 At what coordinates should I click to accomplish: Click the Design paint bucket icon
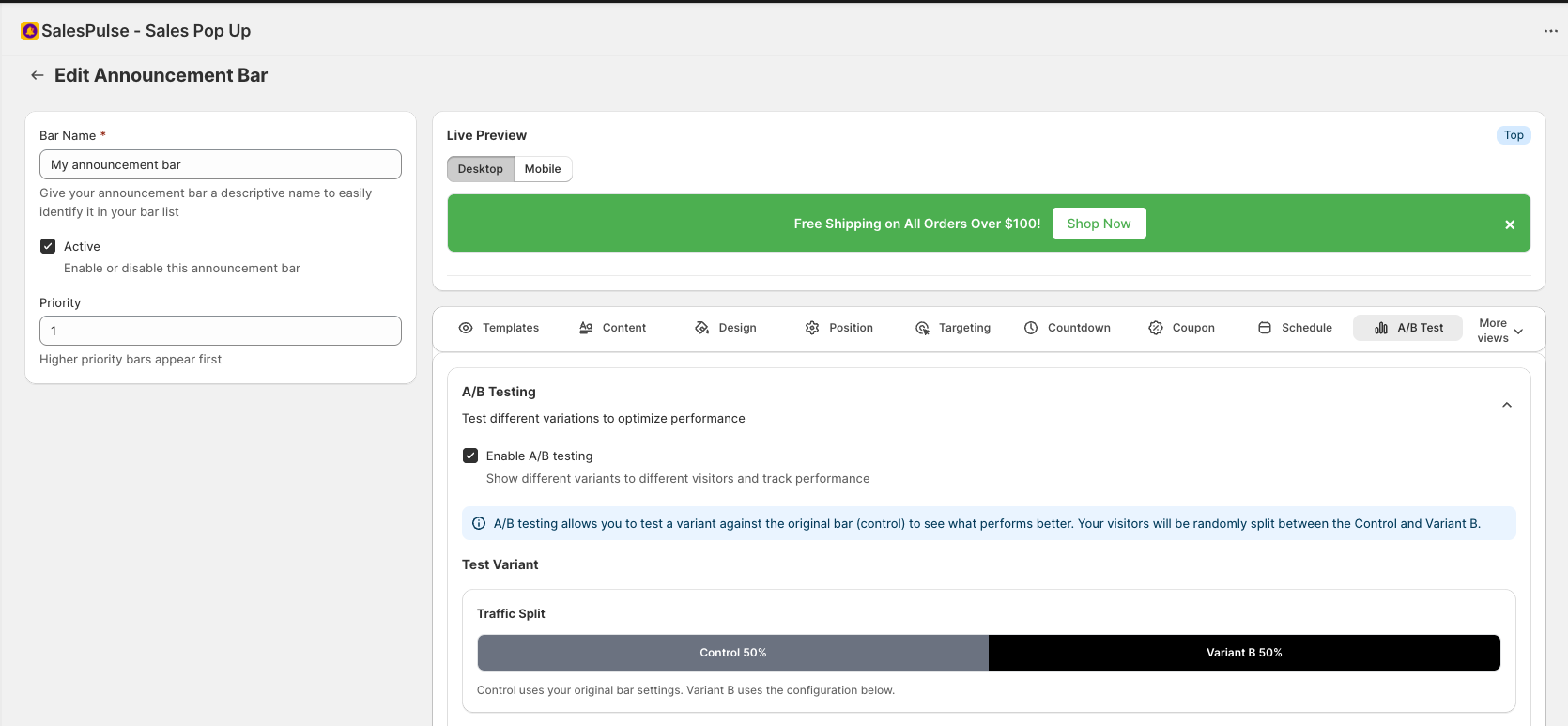701,328
